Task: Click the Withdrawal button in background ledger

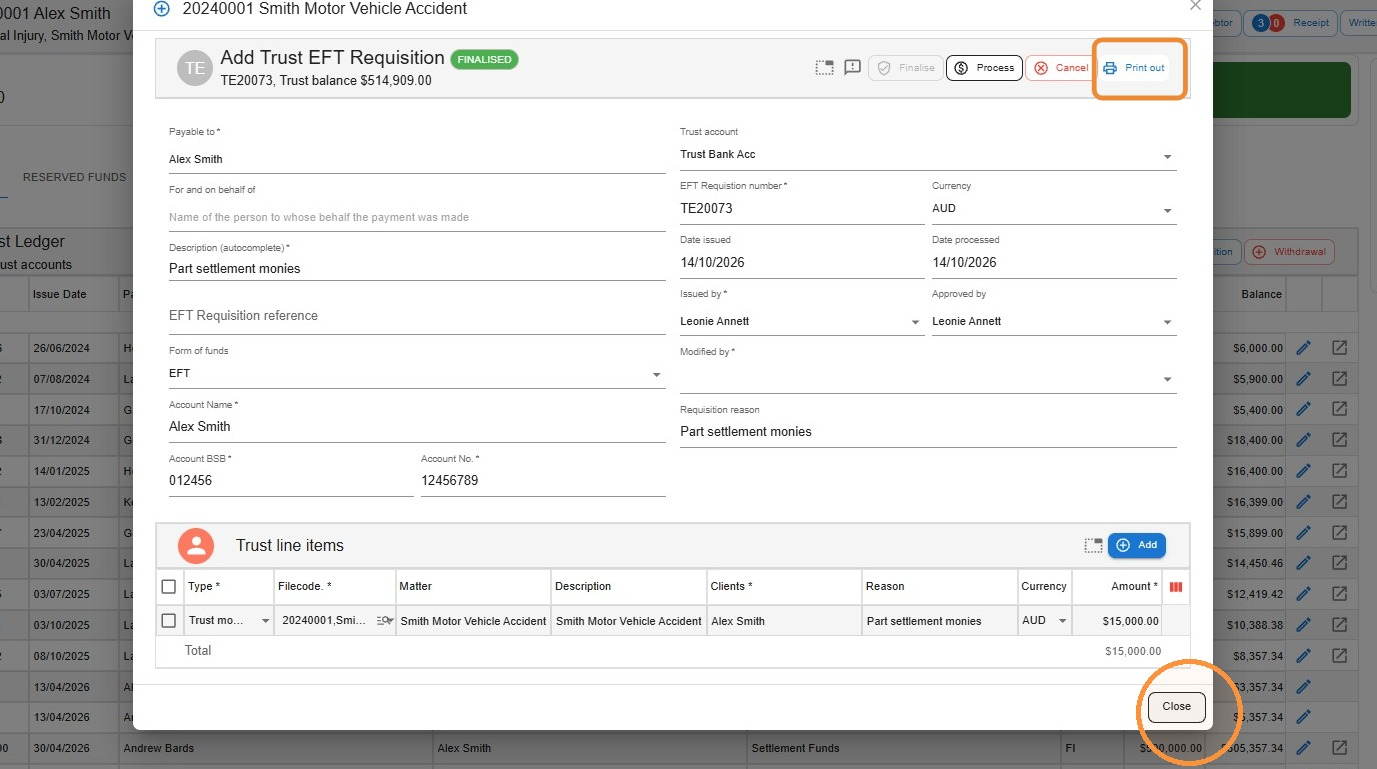Action: (x=1289, y=252)
